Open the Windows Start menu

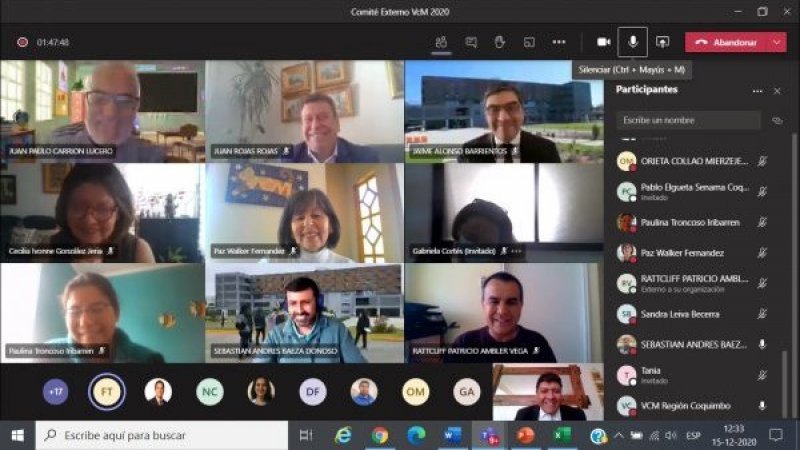point(17,435)
